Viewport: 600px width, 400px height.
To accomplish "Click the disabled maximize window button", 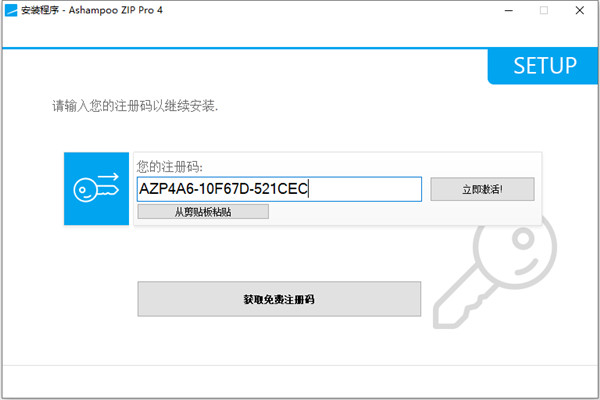I will coord(544,11).
